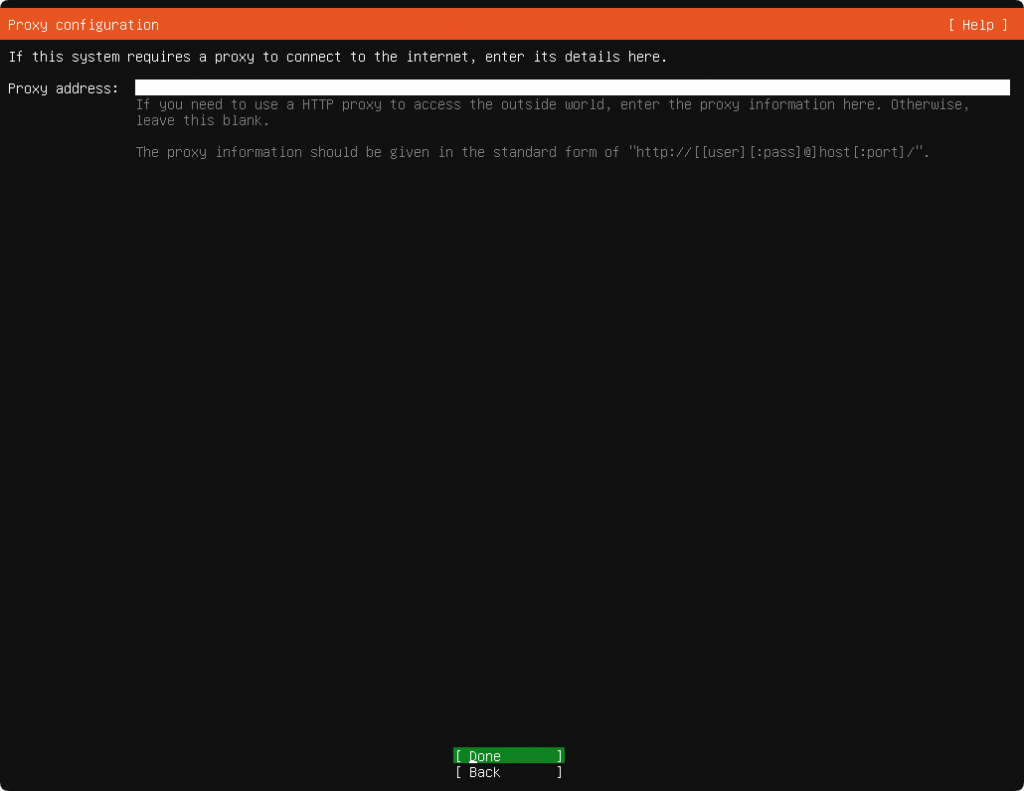Focus the Proxy address input field

[572, 88]
